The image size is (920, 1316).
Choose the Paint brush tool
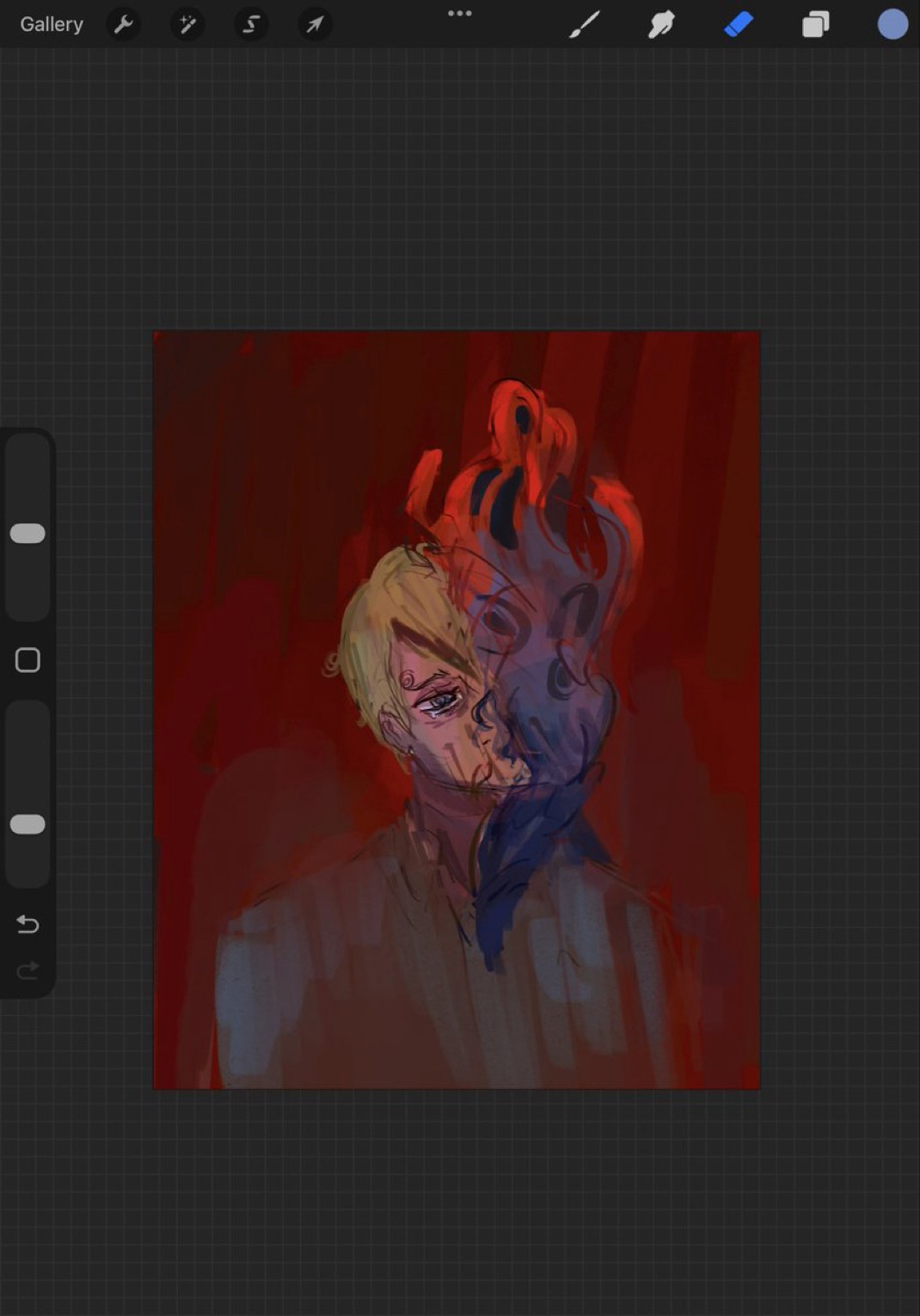click(585, 24)
